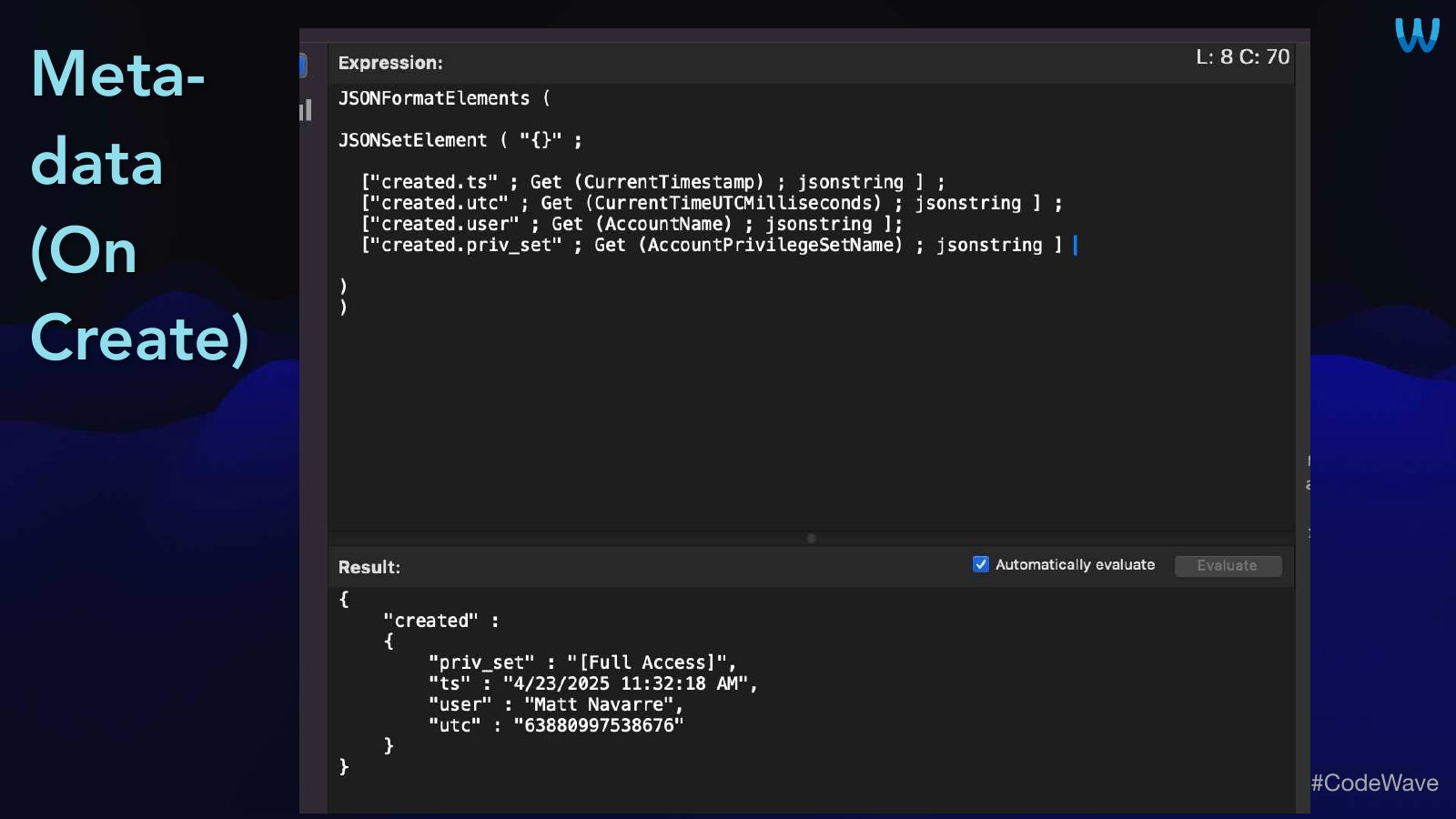Click CurrentTimeUTCMilliseconds in the expression
This screenshot has width=1456, height=819.
point(733,203)
